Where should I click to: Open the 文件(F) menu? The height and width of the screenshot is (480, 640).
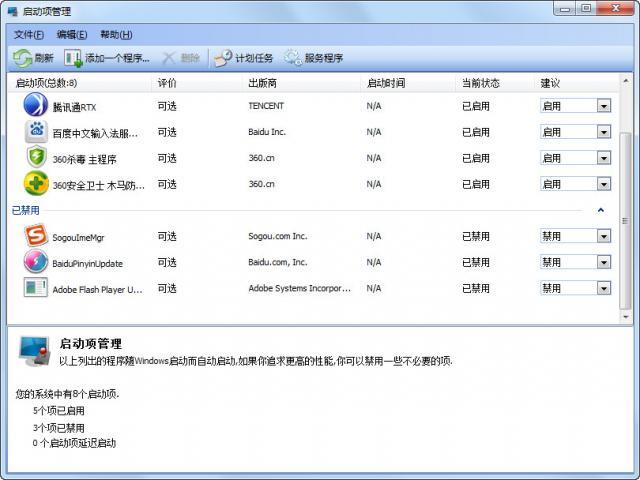pyautogui.click(x=29, y=35)
